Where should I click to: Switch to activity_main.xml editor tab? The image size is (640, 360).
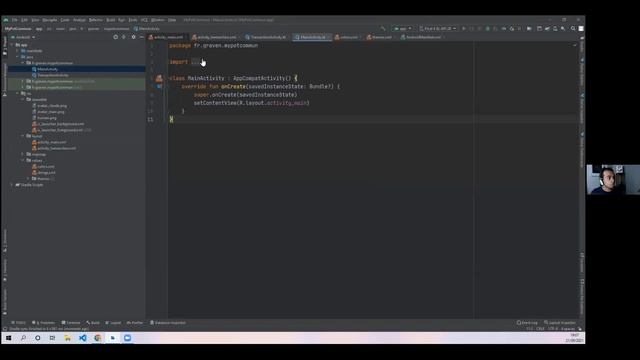(x=167, y=37)
